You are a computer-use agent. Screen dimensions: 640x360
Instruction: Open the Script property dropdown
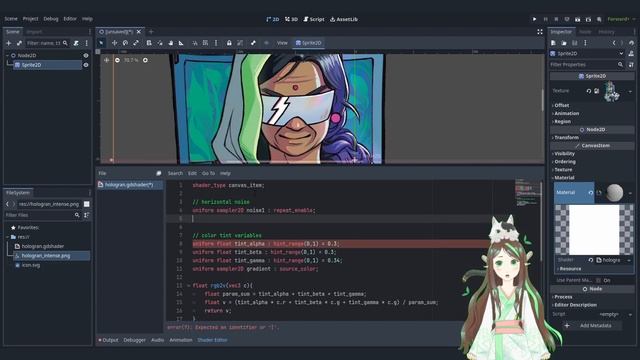coord(631,314)
